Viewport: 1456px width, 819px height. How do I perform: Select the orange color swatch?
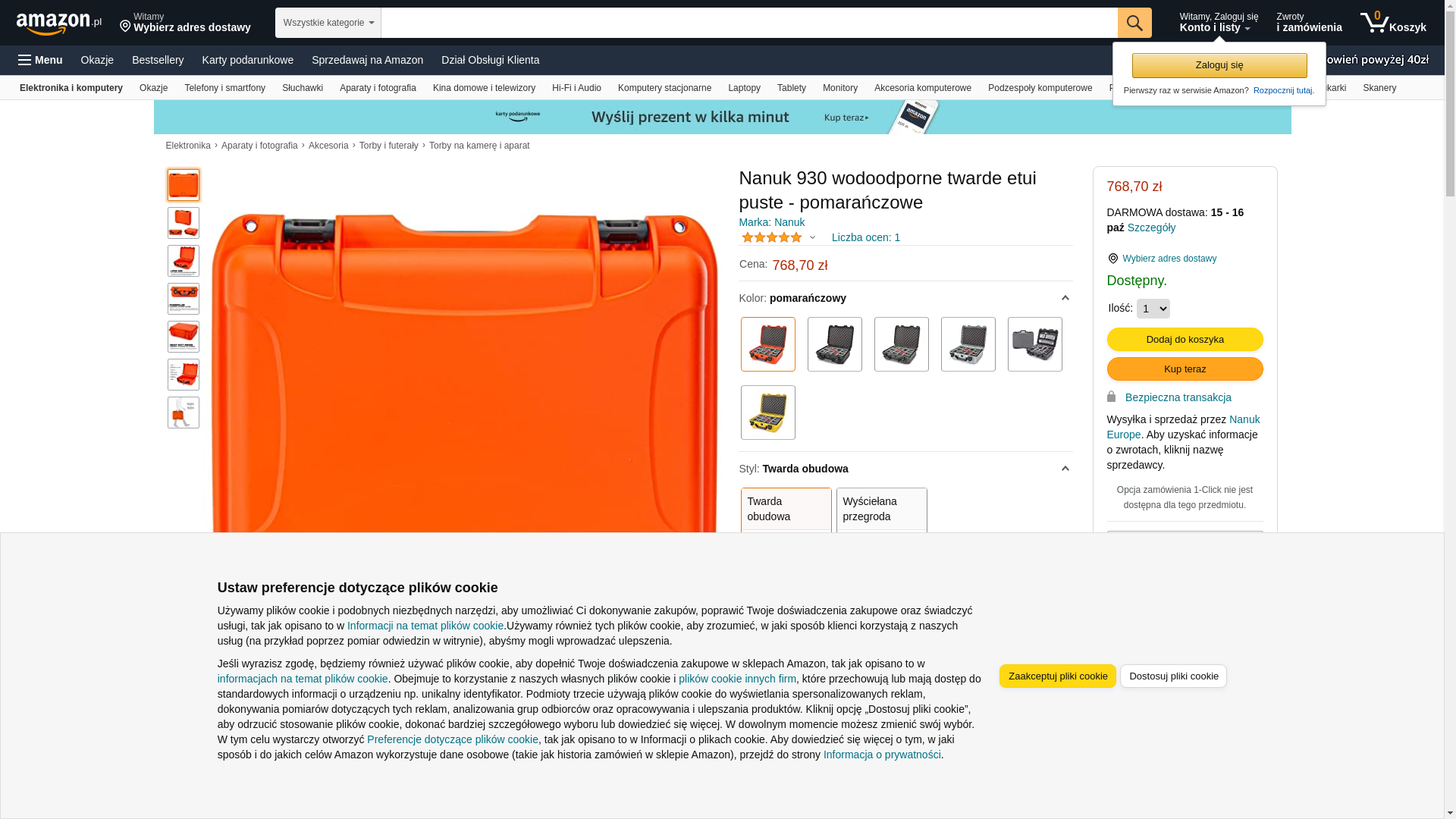click(768, 344)
